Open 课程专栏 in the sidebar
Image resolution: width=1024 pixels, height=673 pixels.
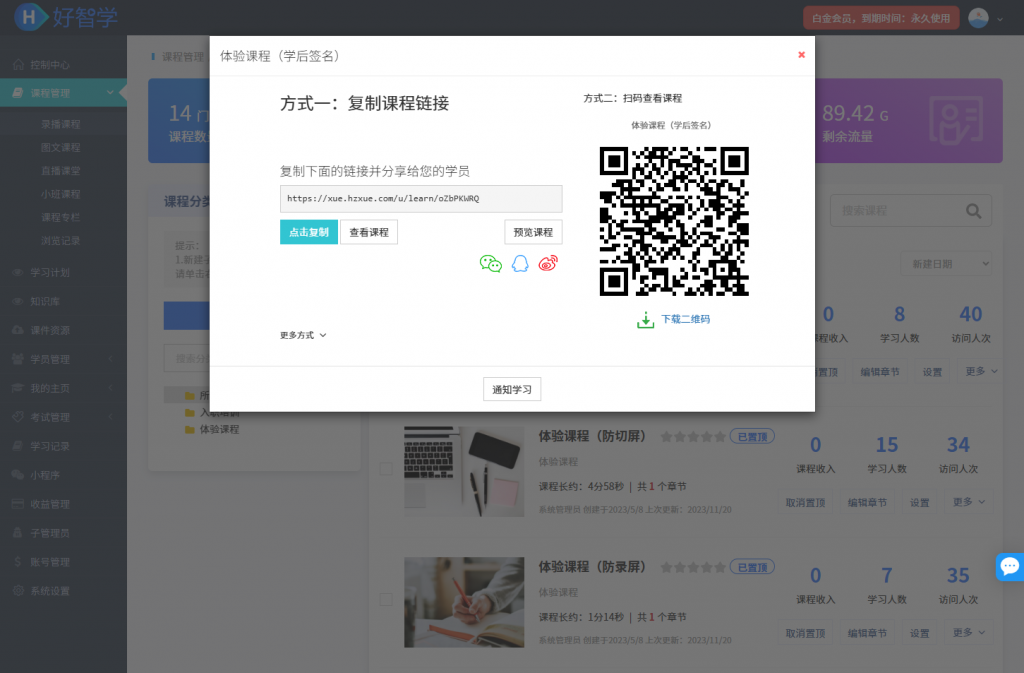pyautogui.click(x=61, y=217)
